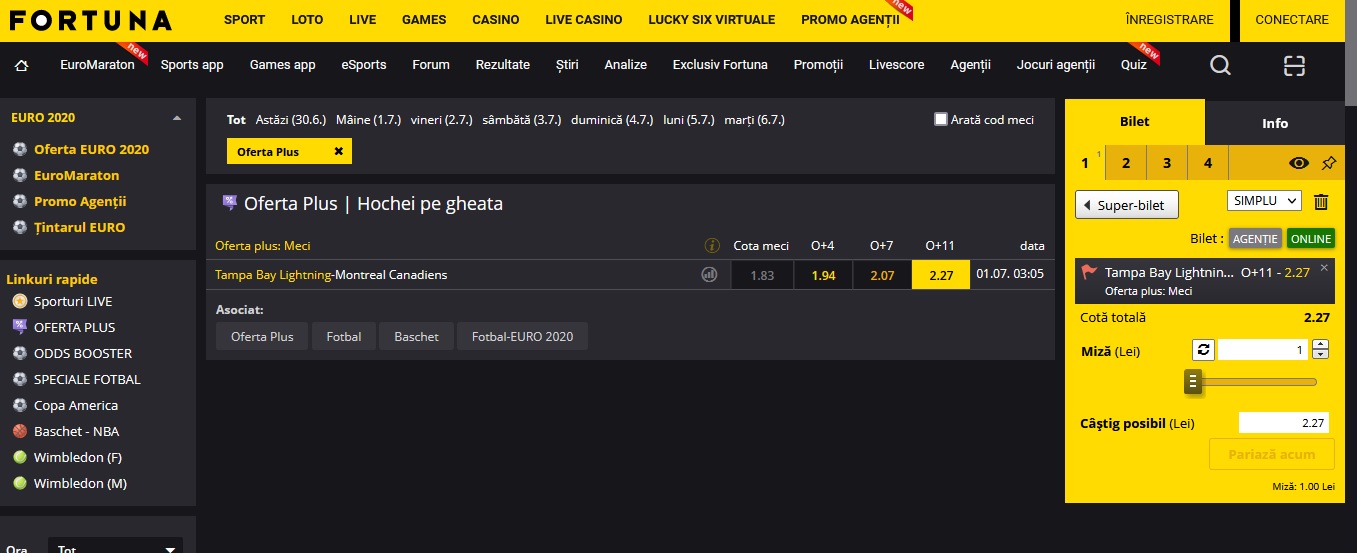Open match statistics bar-chart icon

click(709, 275)
